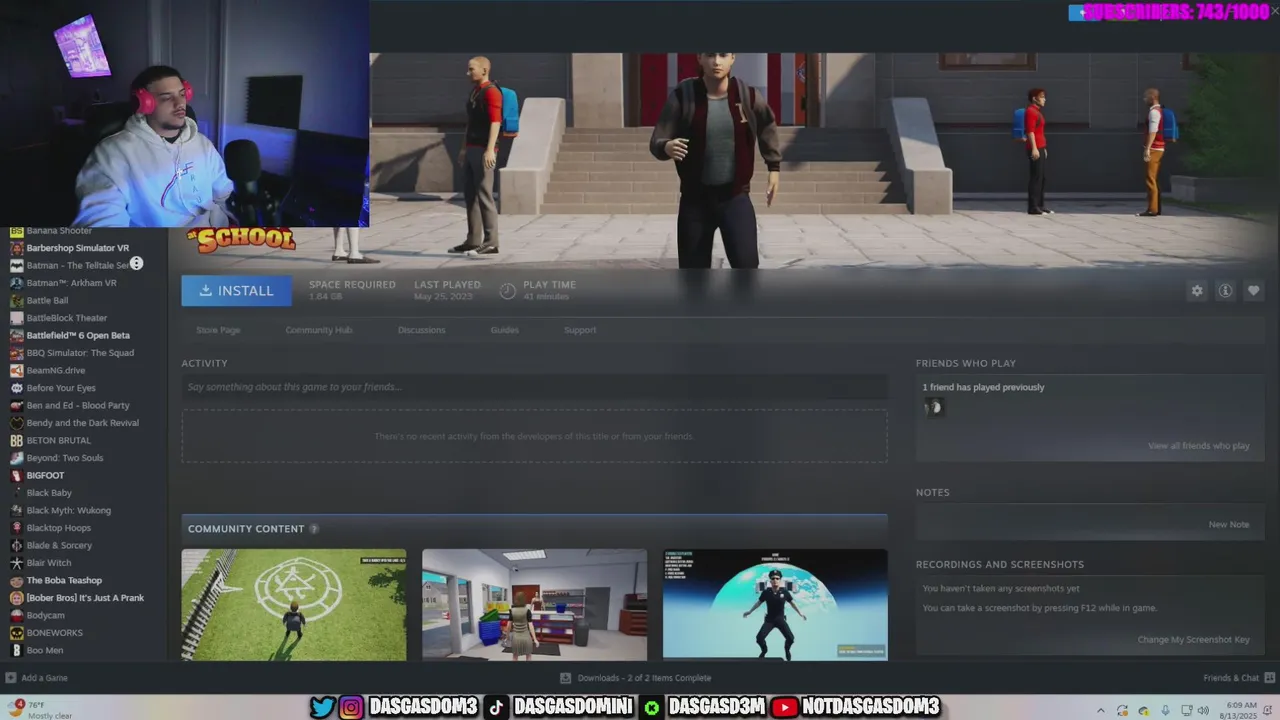1280x720 pixels.
Task: Select Beyond: Two Souls in library
Action: (x=65, y=458)
